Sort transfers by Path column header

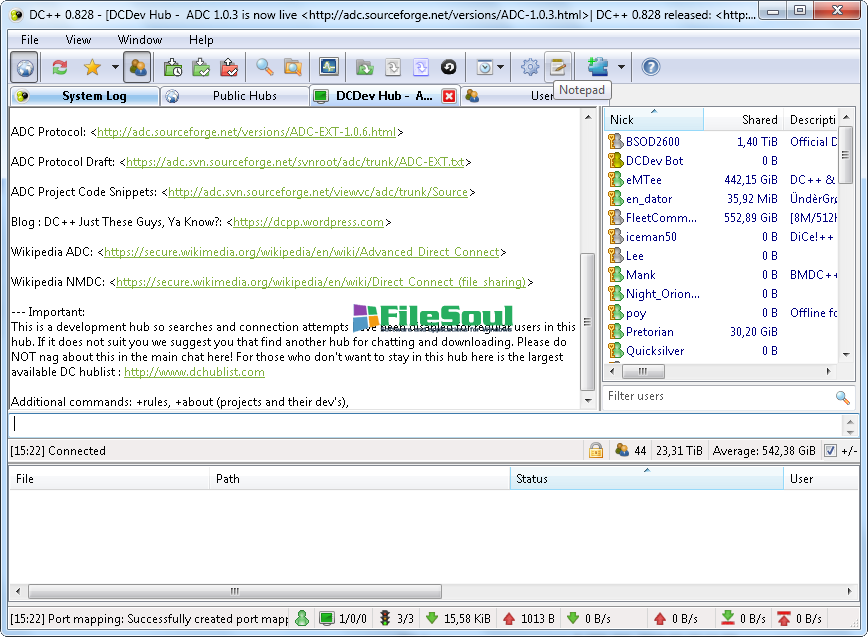point(360,479)
